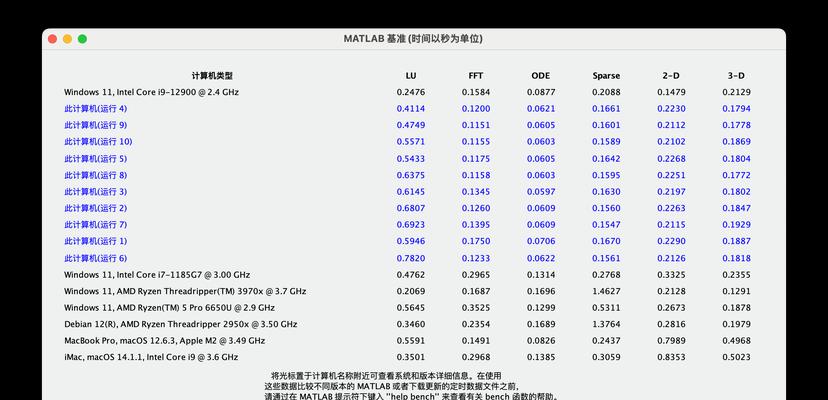Click LU value 0.6375 for run 8

click(411, 175)
